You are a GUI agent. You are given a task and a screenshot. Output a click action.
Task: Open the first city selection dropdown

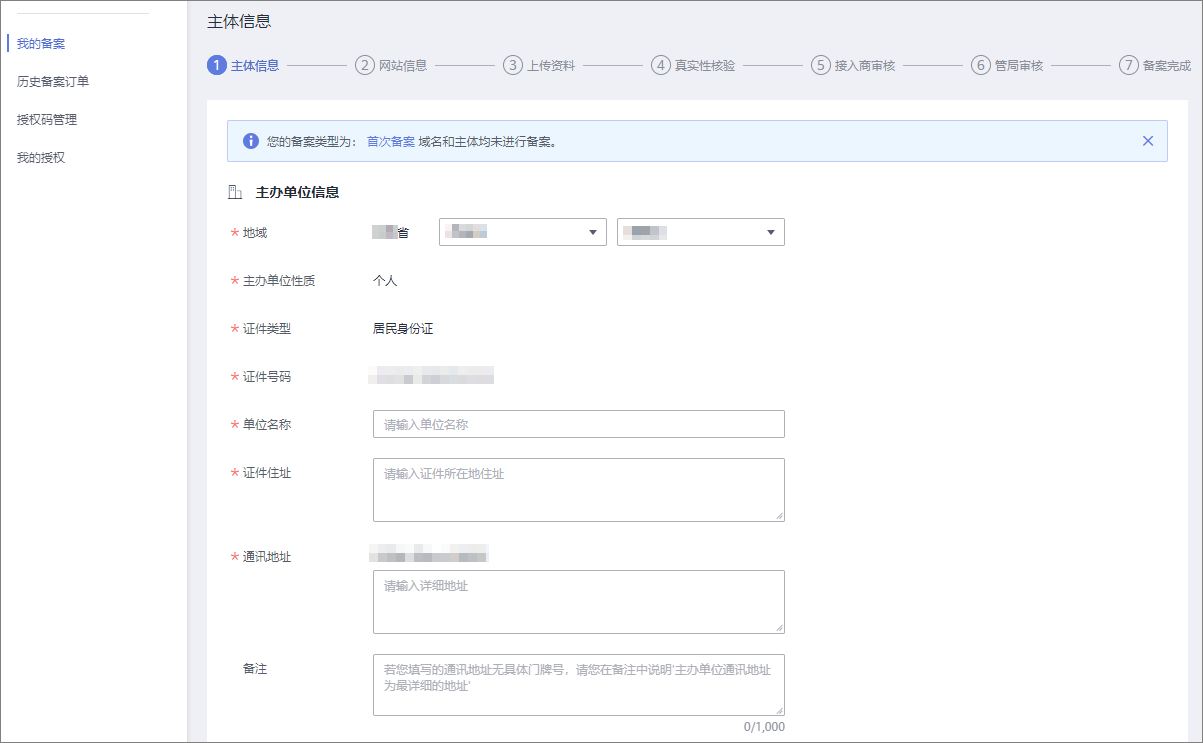coord(522,231)
